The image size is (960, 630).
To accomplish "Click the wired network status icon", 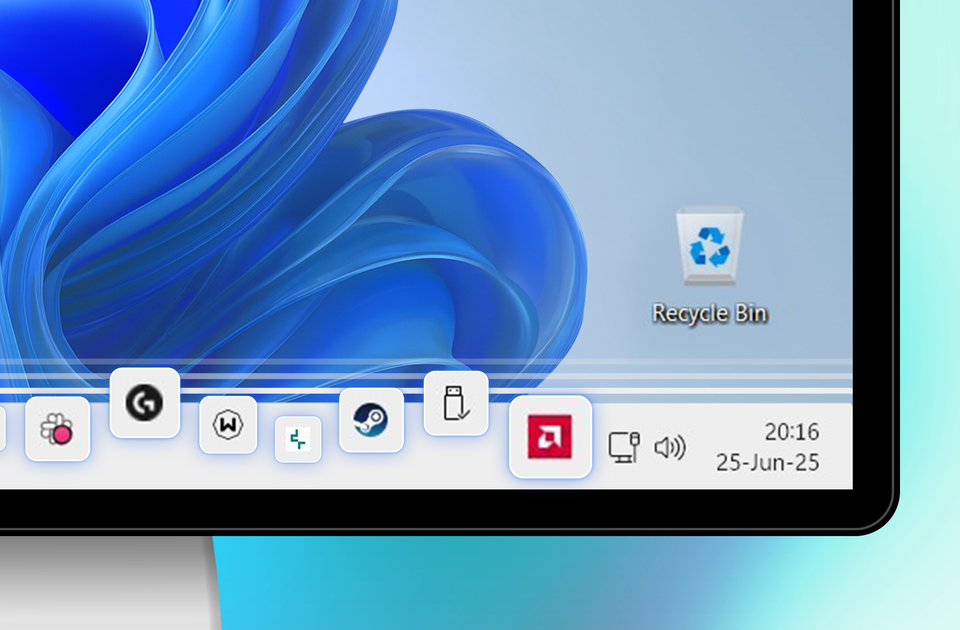I will [624, 447].
